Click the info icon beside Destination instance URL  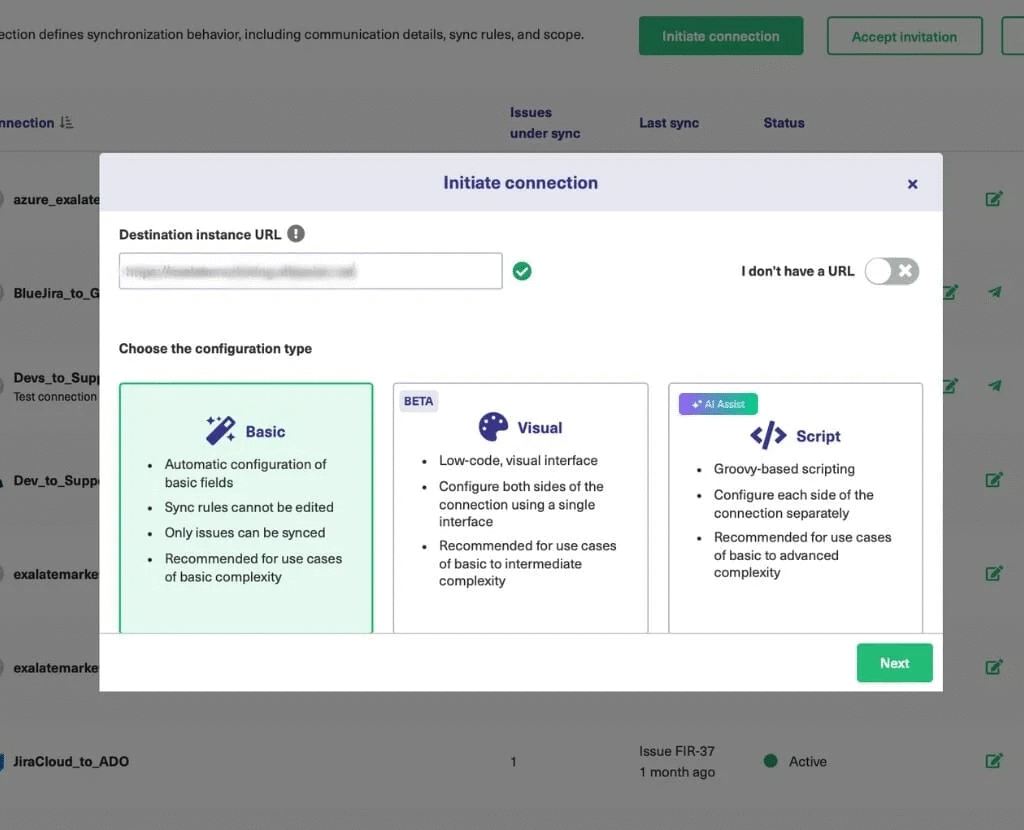pos(296,234)
